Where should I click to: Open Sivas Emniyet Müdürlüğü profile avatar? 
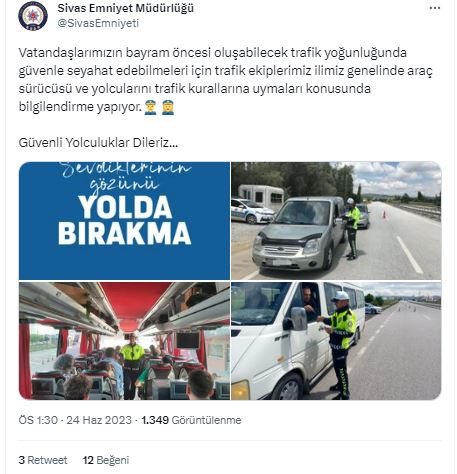33,16
